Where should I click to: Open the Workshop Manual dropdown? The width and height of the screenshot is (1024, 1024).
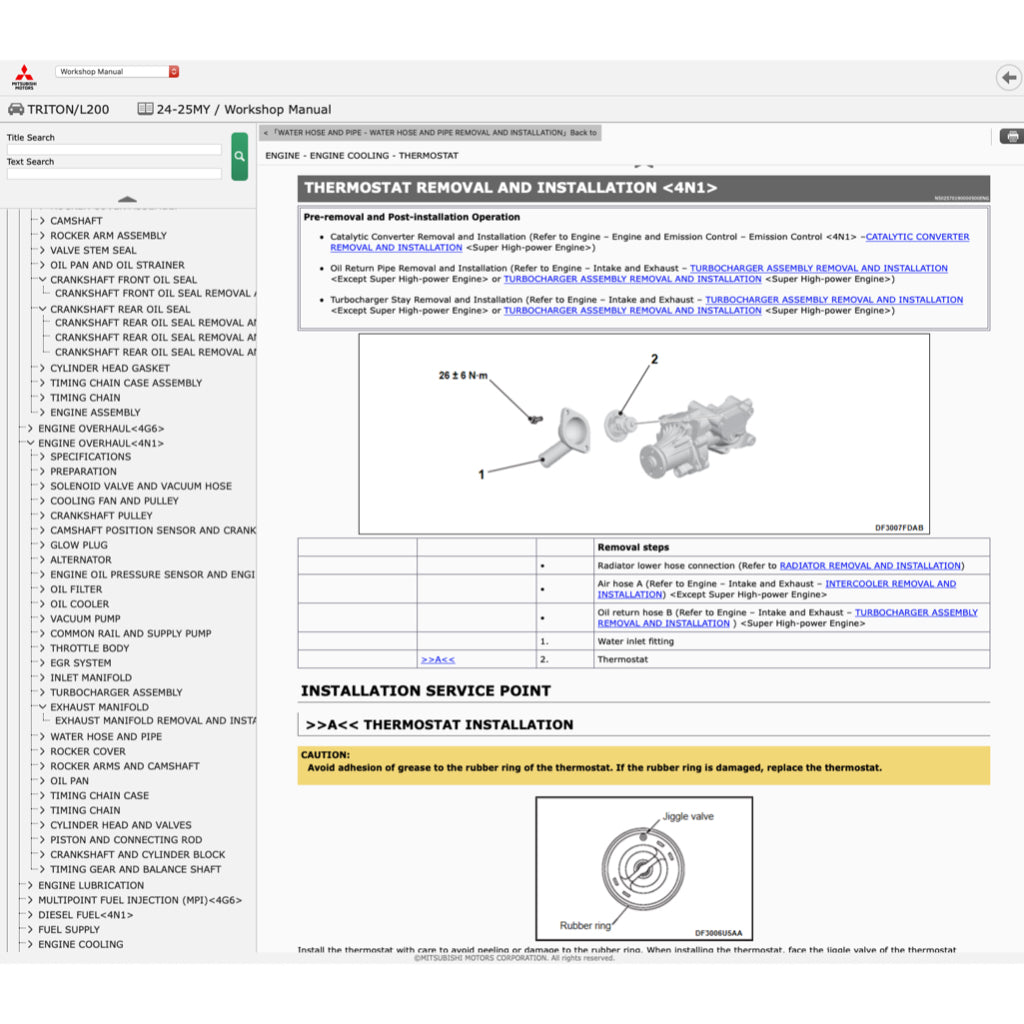click(118, 72)
